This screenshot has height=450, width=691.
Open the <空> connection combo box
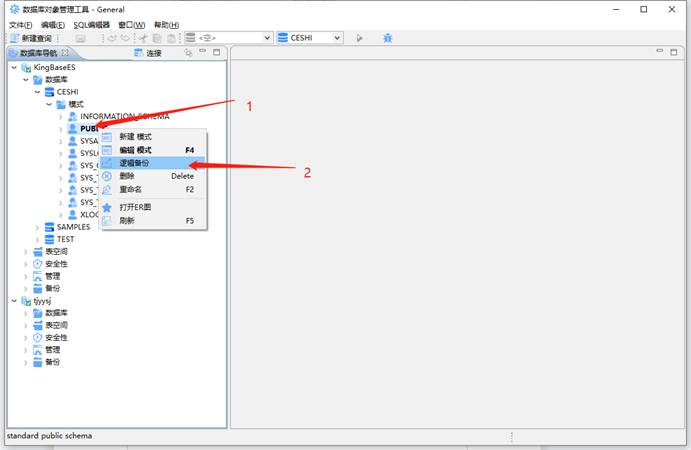228,38
